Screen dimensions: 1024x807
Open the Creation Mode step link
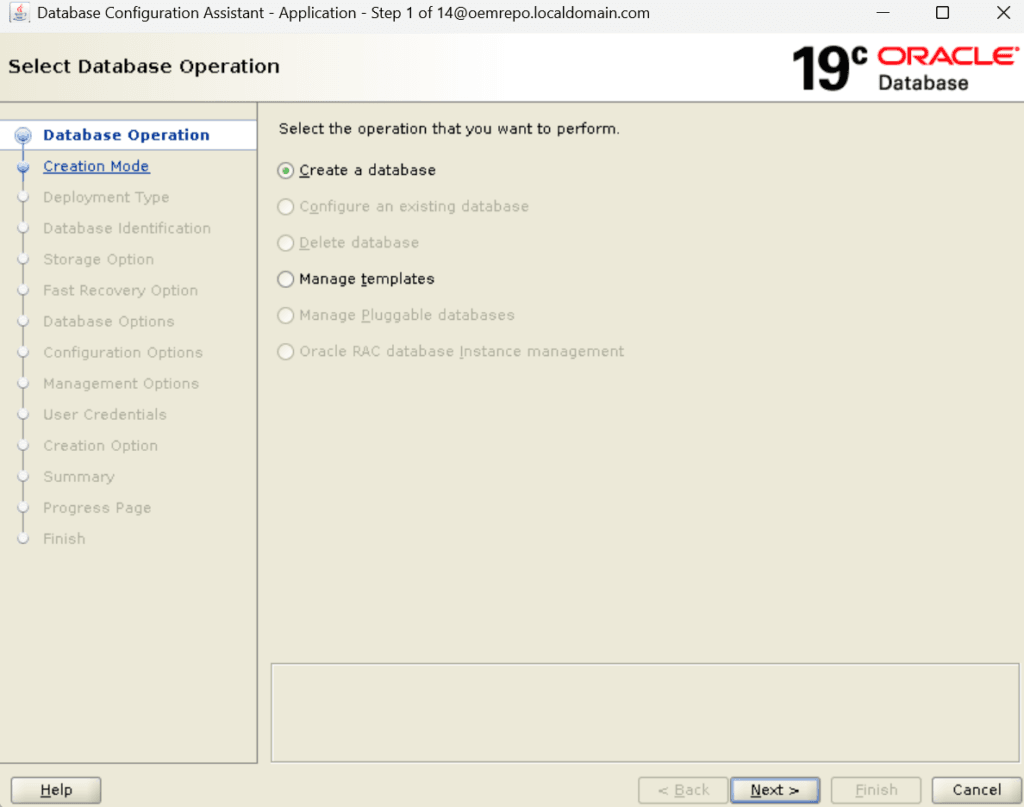(96, 166)
